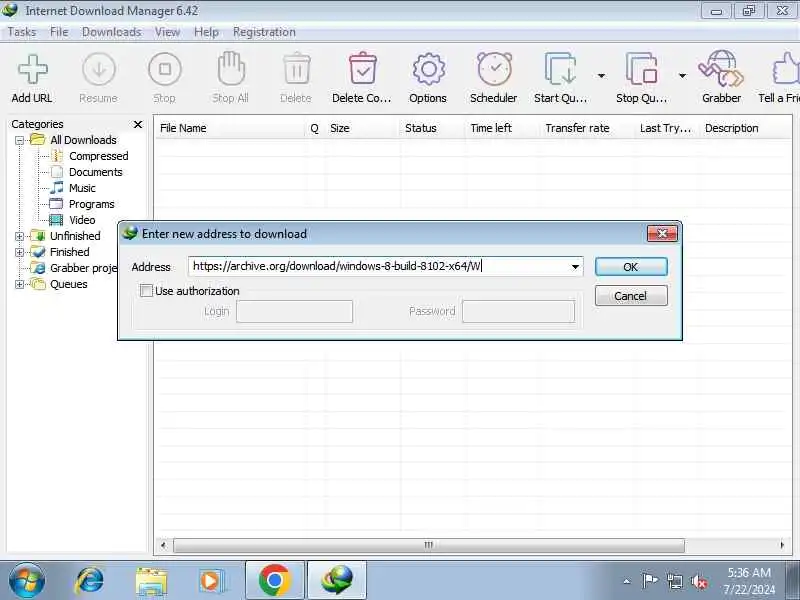Select the Programs category
800x600 pixels.
click(x=91, y=204)
